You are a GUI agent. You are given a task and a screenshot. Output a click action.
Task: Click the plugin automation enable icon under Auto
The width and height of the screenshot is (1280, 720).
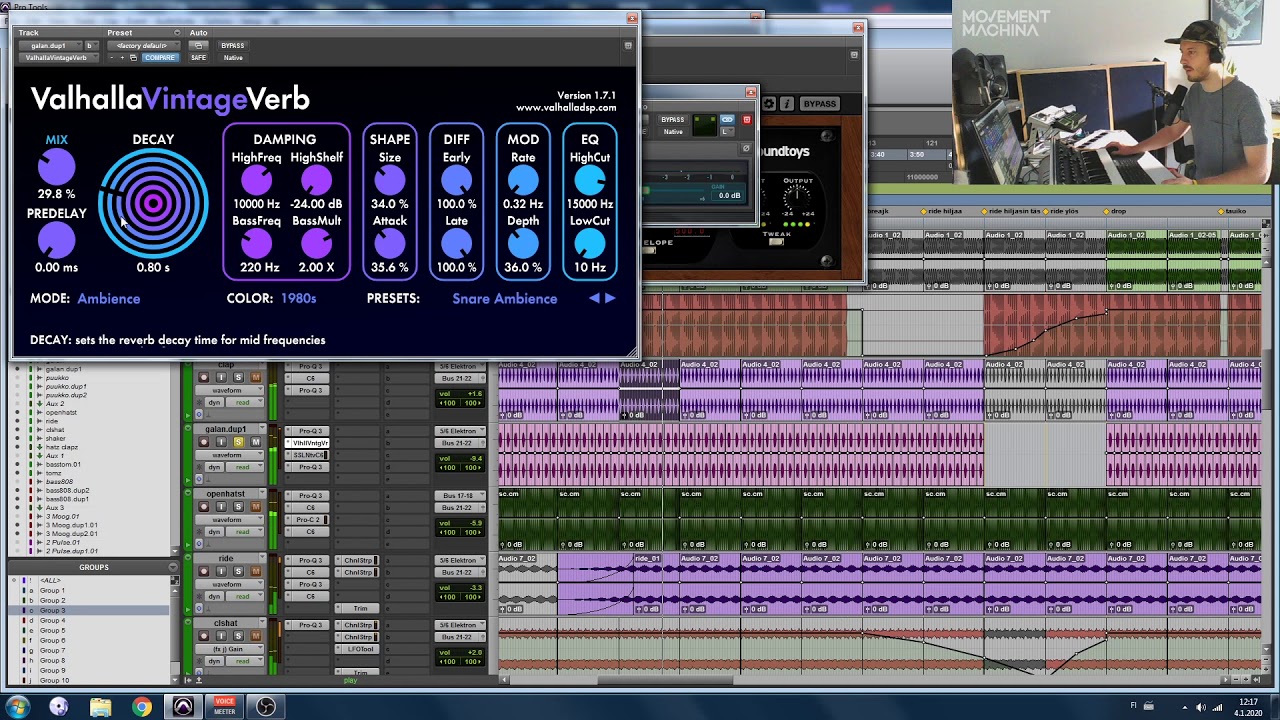[x=198, y=46]
